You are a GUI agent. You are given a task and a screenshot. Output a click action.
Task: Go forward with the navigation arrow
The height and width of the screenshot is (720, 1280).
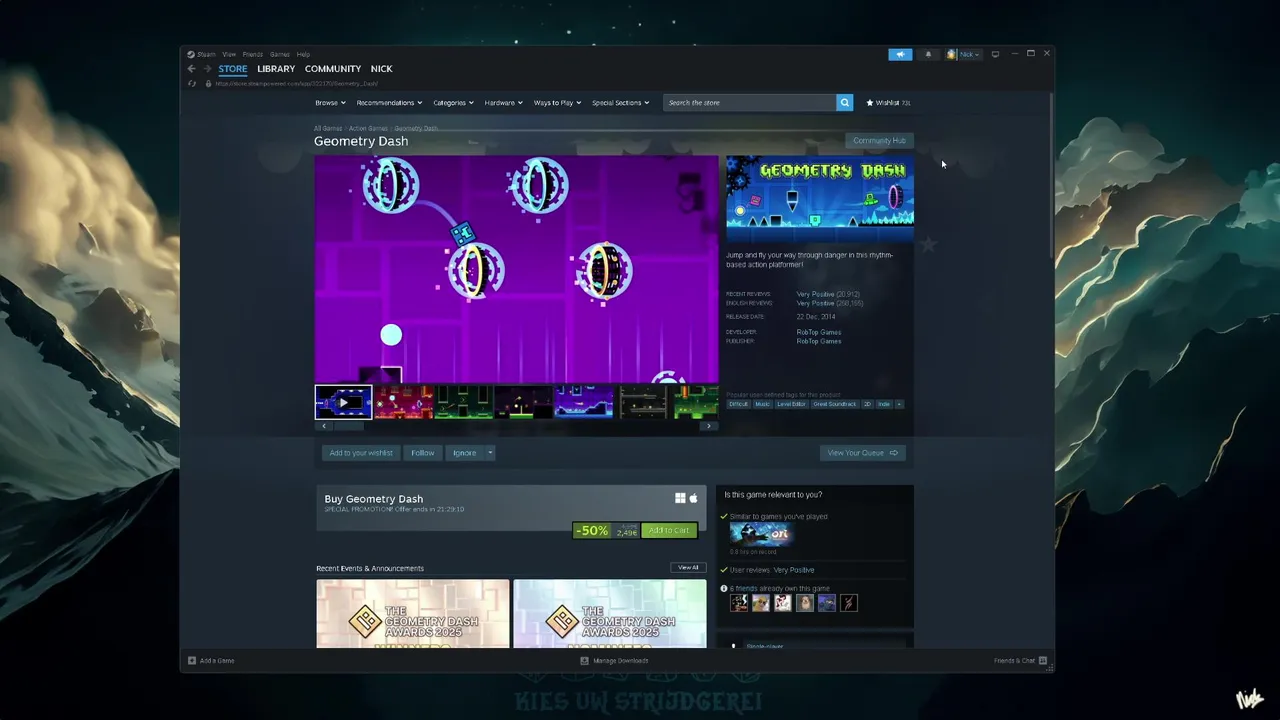208,69
